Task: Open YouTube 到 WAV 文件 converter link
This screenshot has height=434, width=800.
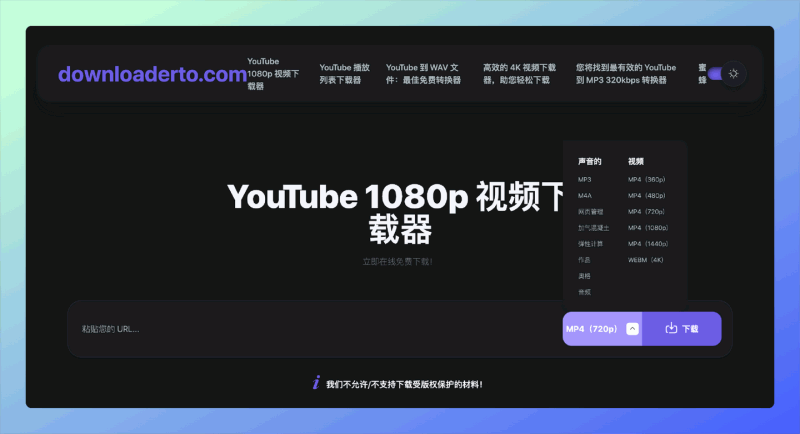Action: [x=423, y=73]
